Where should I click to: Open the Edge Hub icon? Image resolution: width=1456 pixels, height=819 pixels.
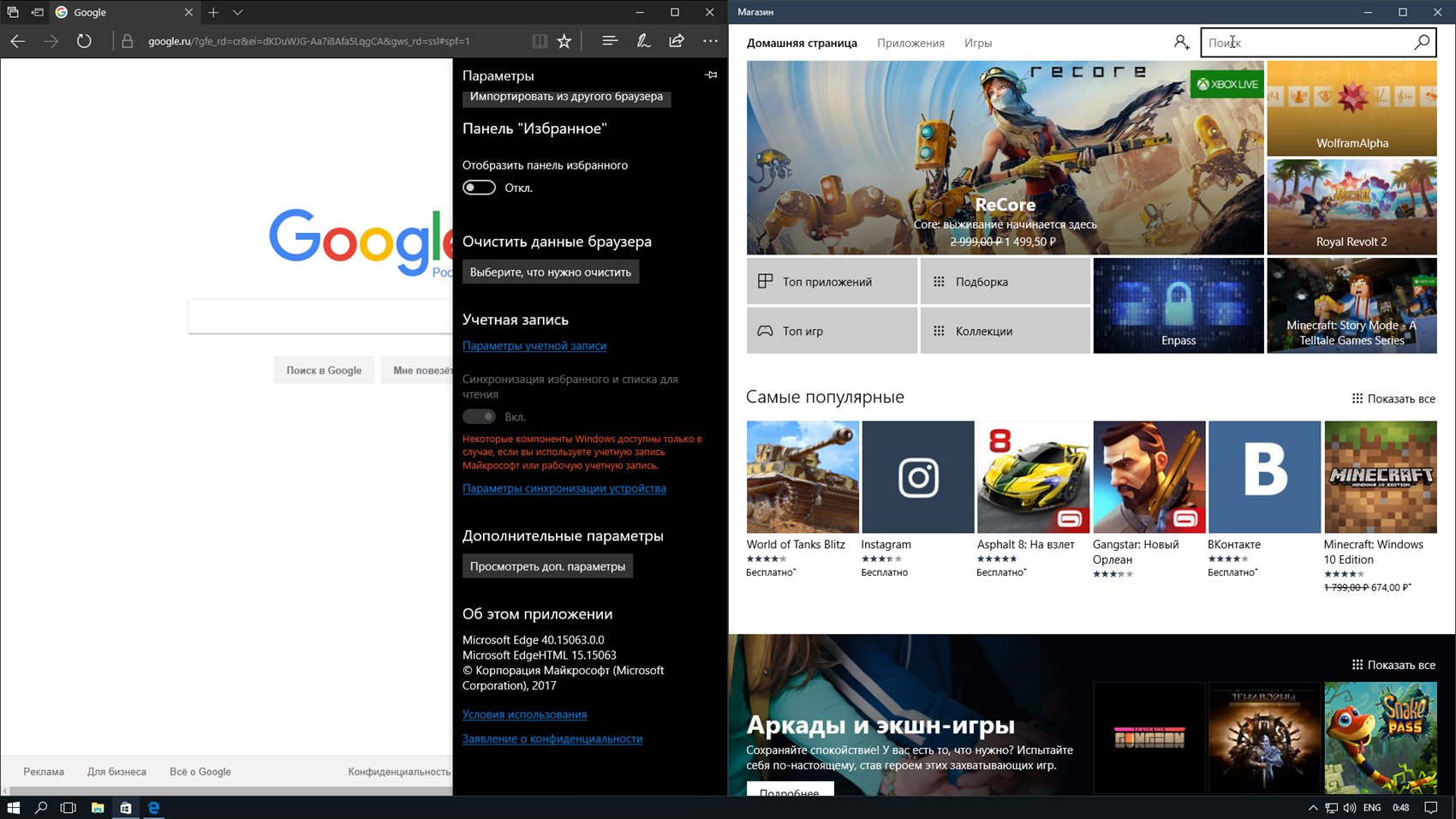(x=610, y=40)
